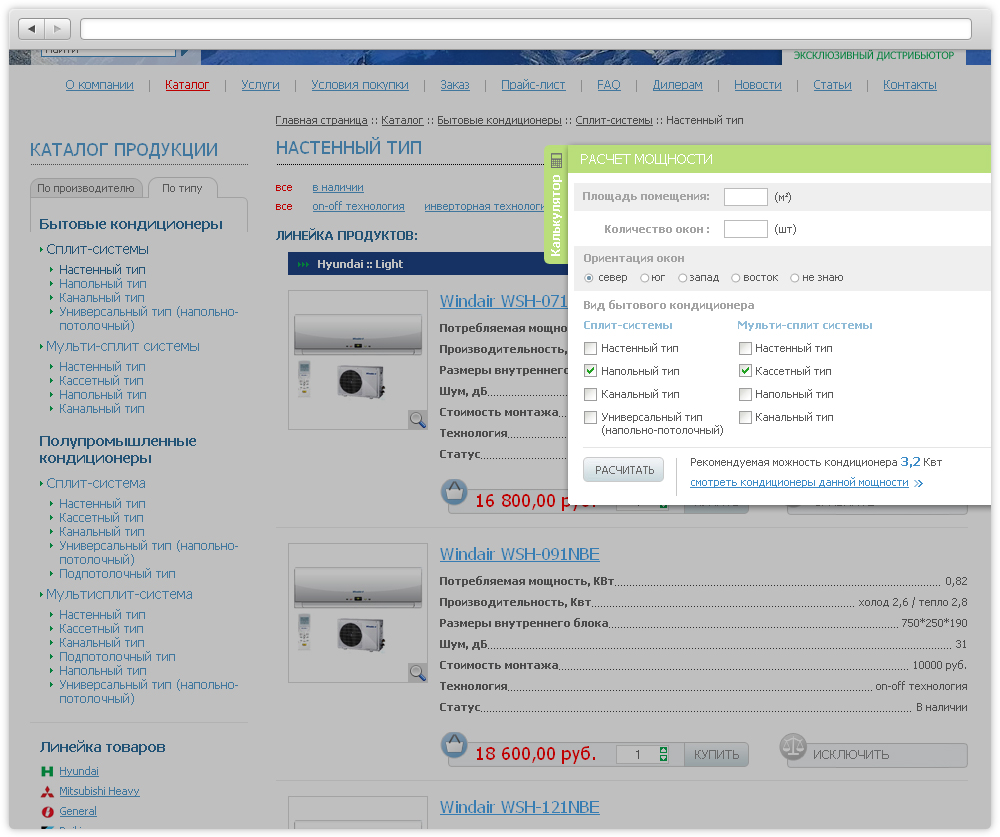Open Прайс-лист in the top menu
Screen dimensions: 1000x837
(533, 85)
